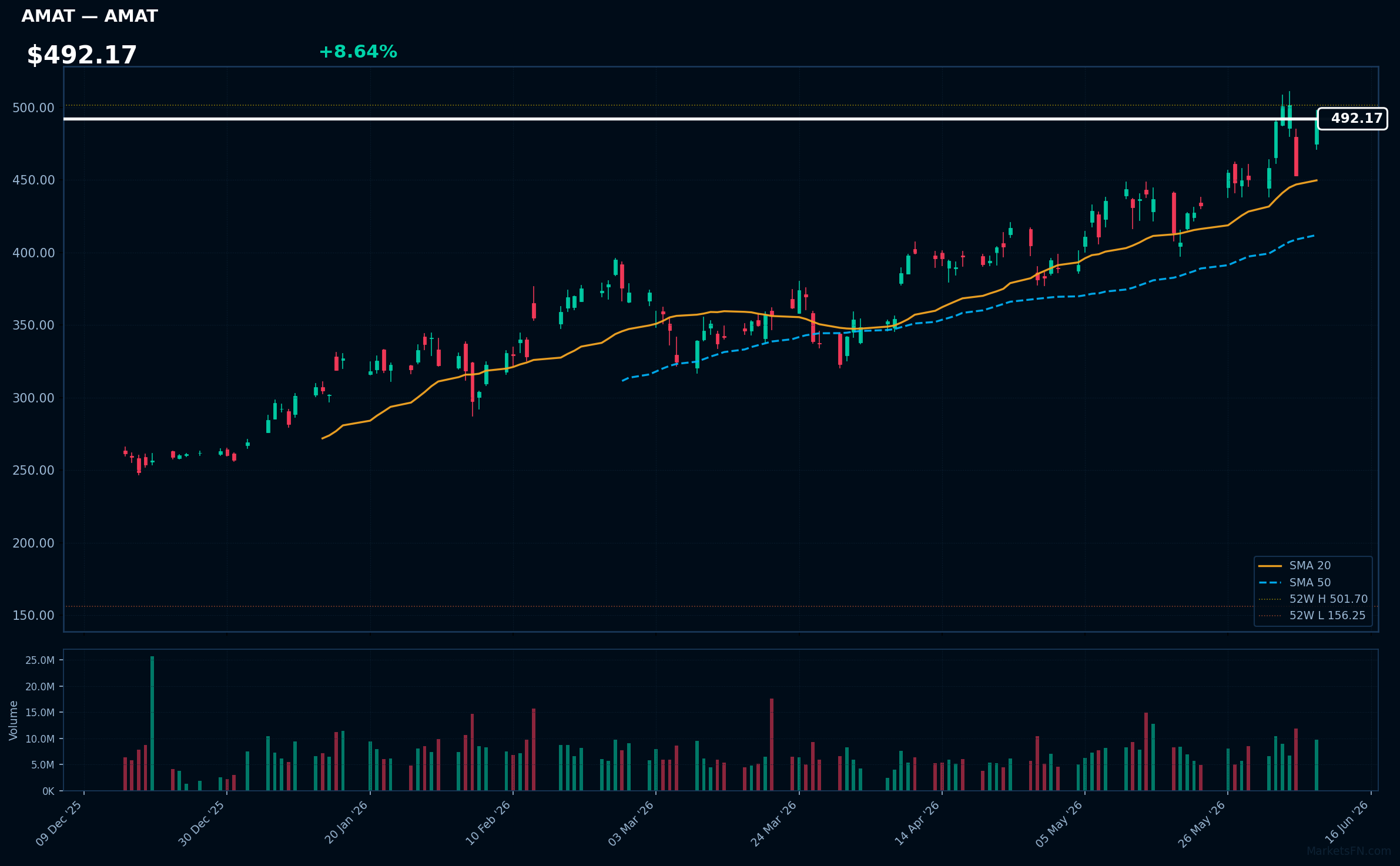1400x866 pixels.
Task: Click the 05 May '26 date label
Action: click(1059, 824)
